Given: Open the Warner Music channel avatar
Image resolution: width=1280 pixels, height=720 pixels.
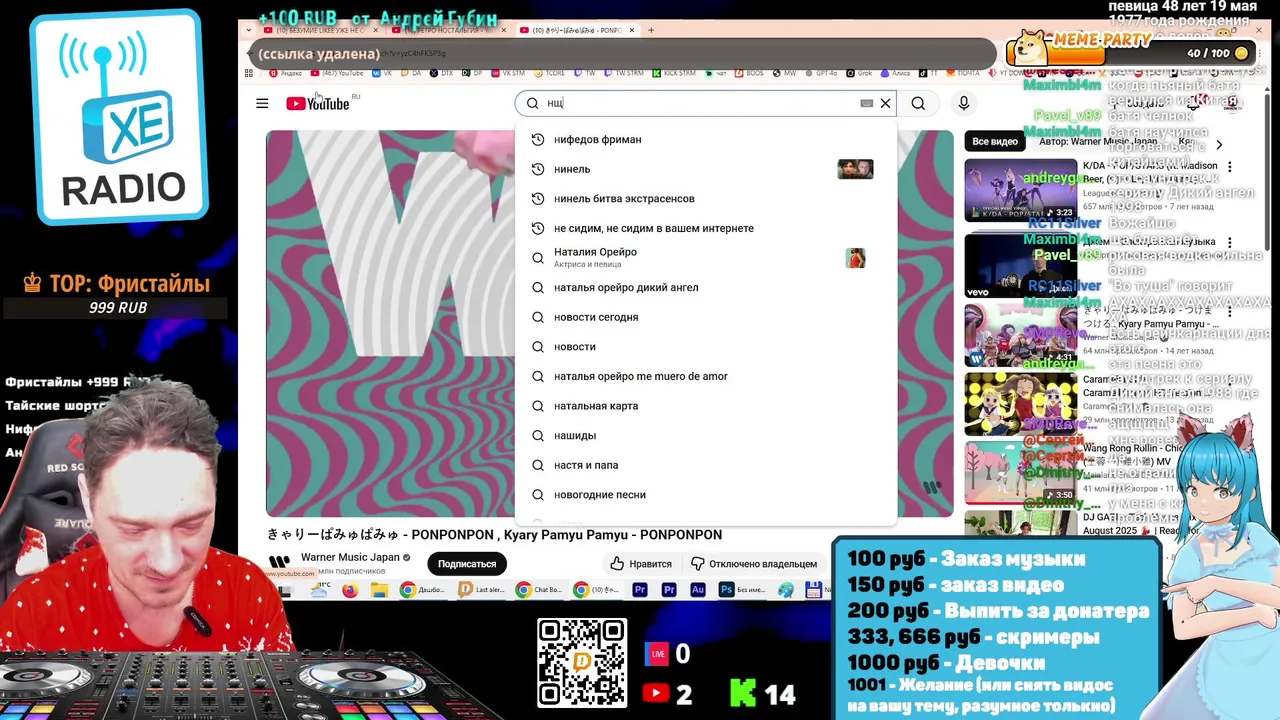Looking at the screenshot, I should click(x=280, y=563).
